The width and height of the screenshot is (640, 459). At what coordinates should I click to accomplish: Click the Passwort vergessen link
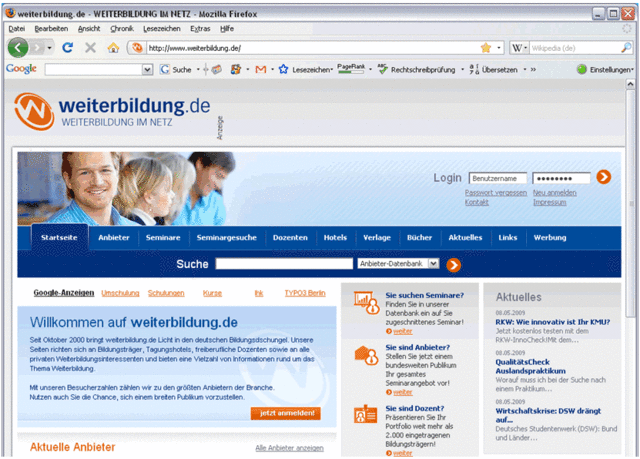pyautogui.click(x=496, y=193)
